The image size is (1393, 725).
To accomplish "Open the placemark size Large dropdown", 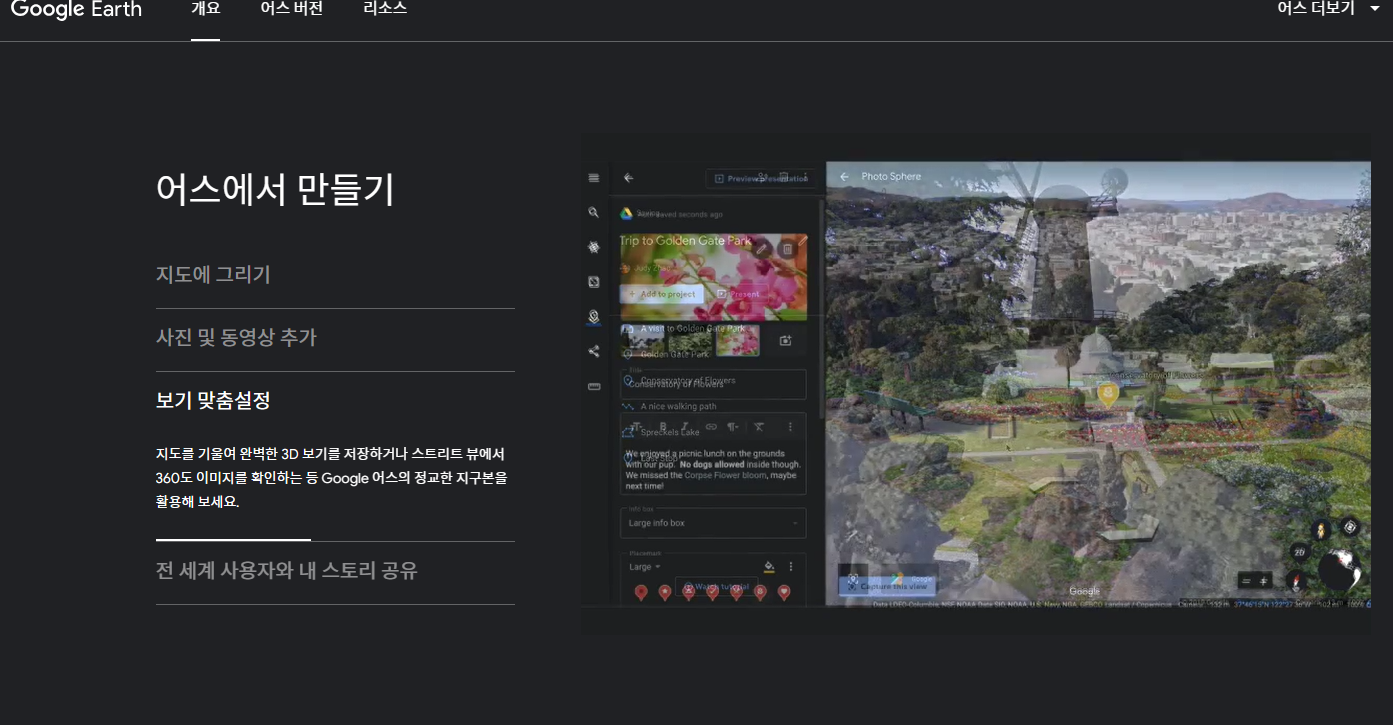I will 644,567.
